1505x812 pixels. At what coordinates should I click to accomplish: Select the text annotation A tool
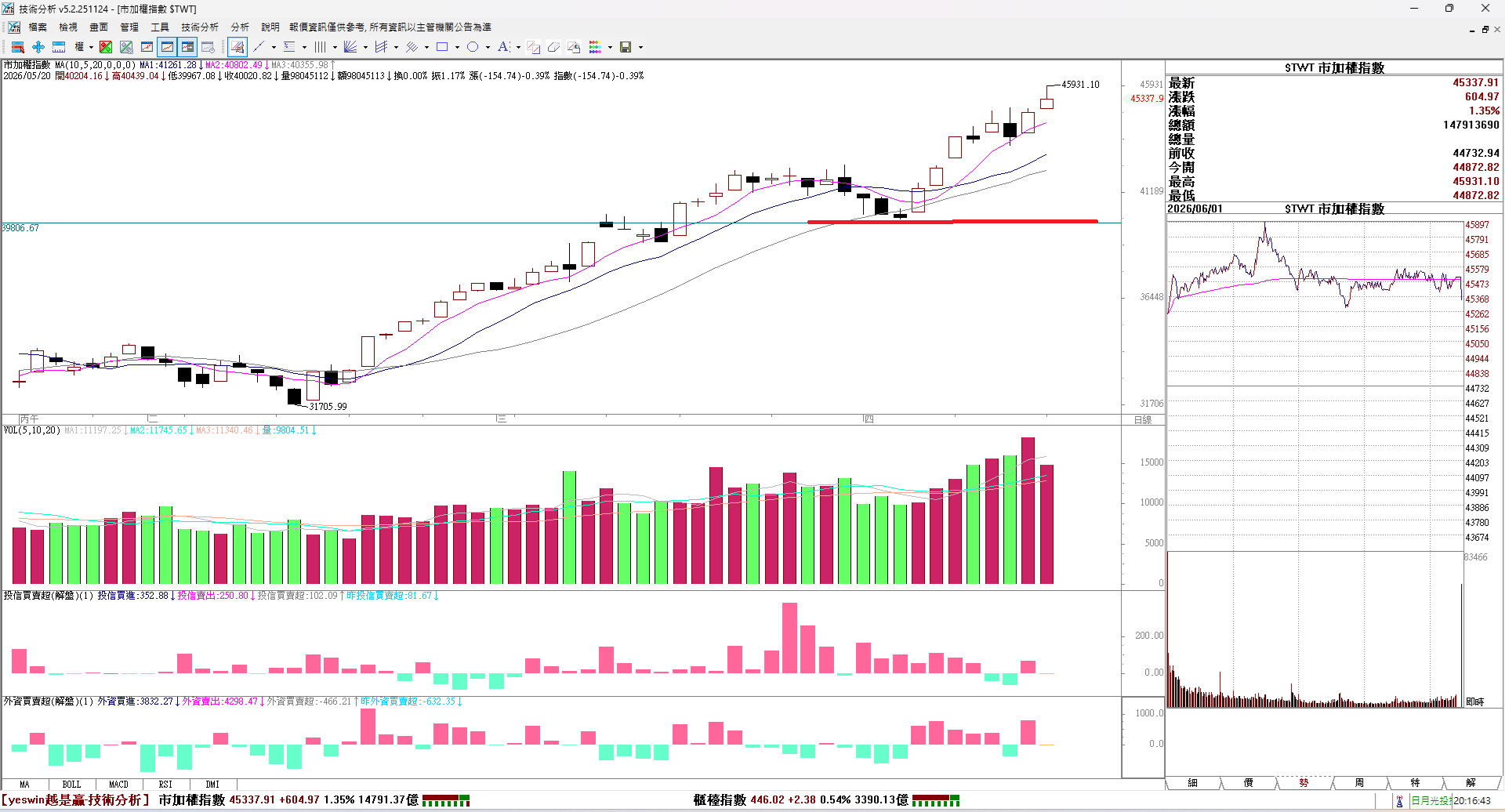pyautogui.click(x=504, y=47)
